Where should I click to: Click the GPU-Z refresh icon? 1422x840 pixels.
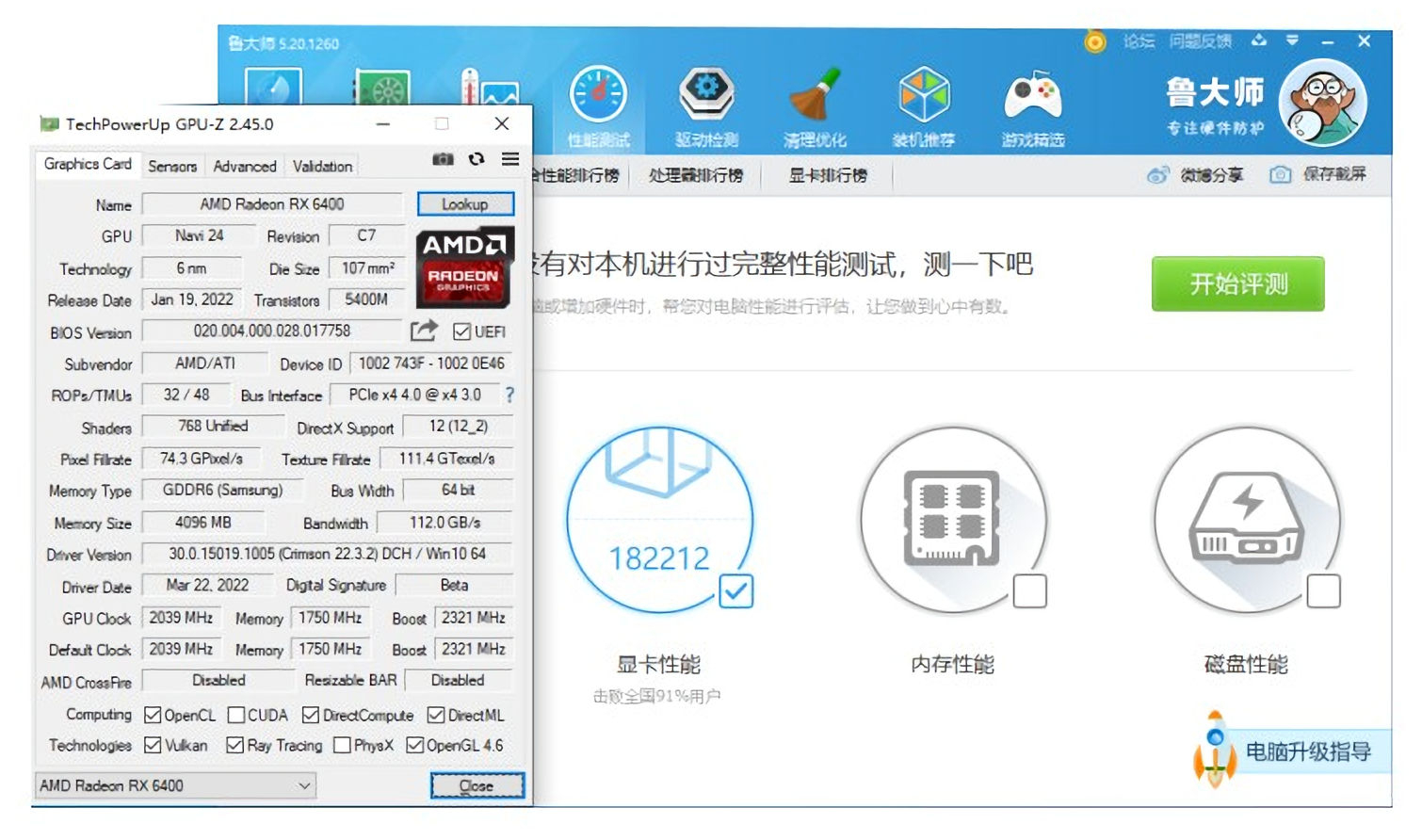[477, 159]
